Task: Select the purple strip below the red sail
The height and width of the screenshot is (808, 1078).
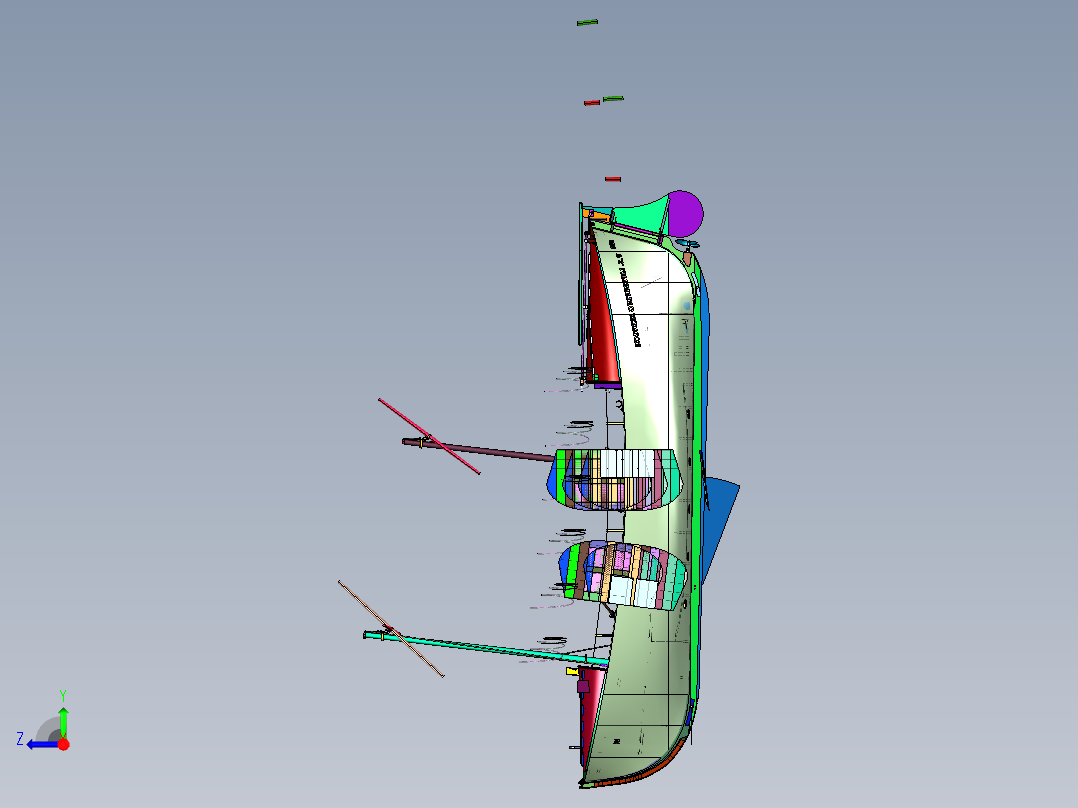Action: point(608,386)
